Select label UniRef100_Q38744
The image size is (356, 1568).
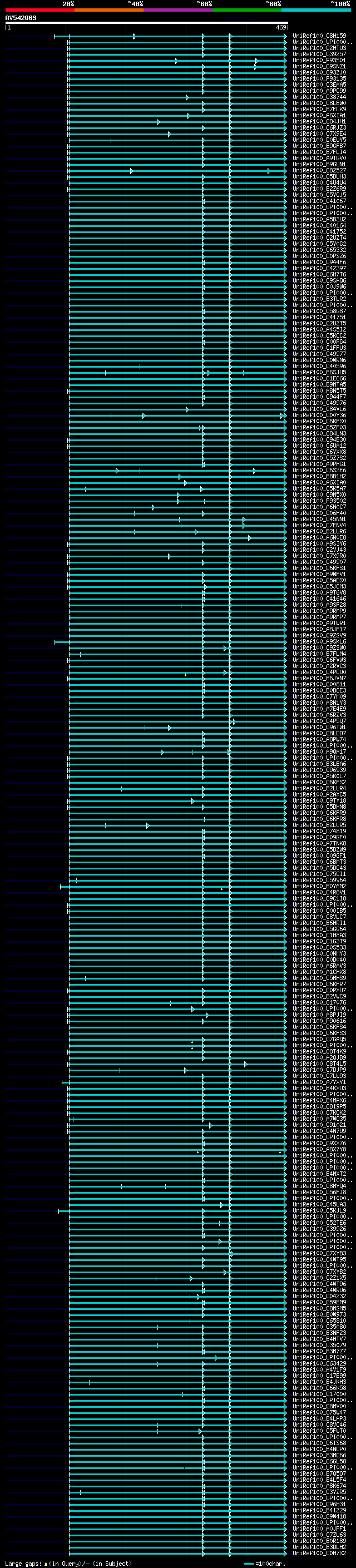319,97
